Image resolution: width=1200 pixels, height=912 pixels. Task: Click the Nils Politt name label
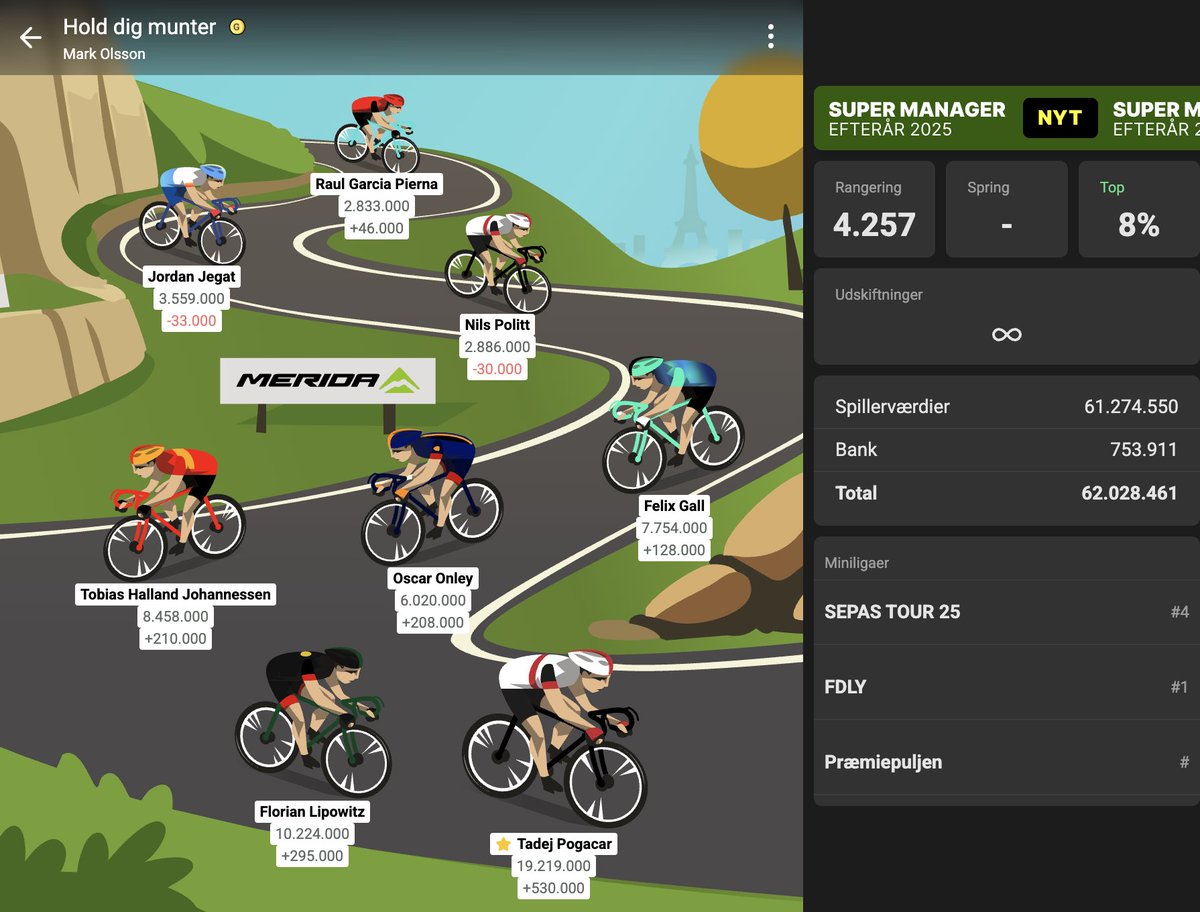click(x=498, y=324)
